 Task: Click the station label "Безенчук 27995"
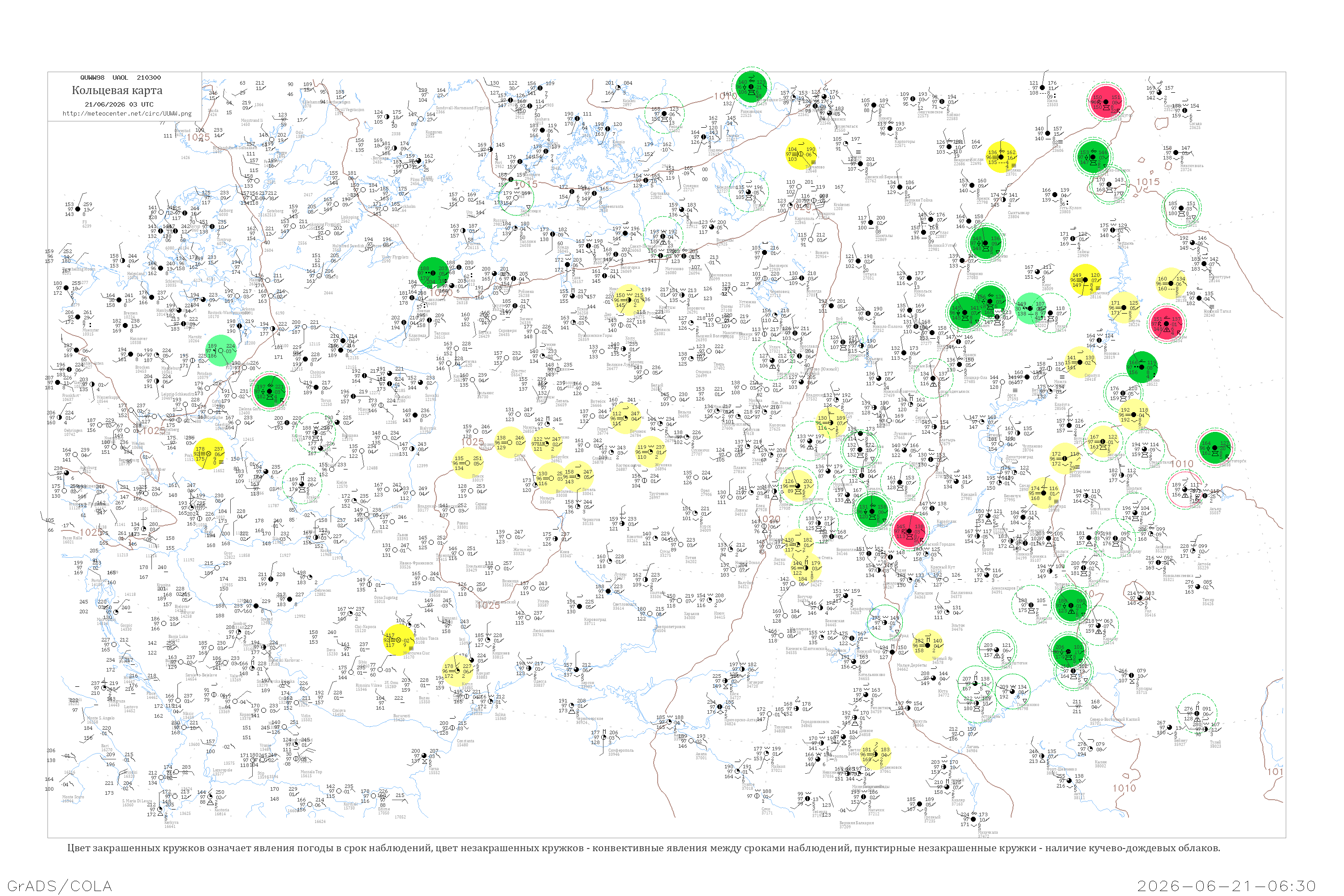point(1012,498)
